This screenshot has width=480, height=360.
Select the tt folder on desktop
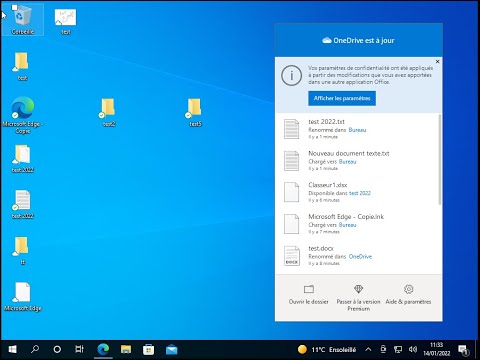tap(22, 250)
